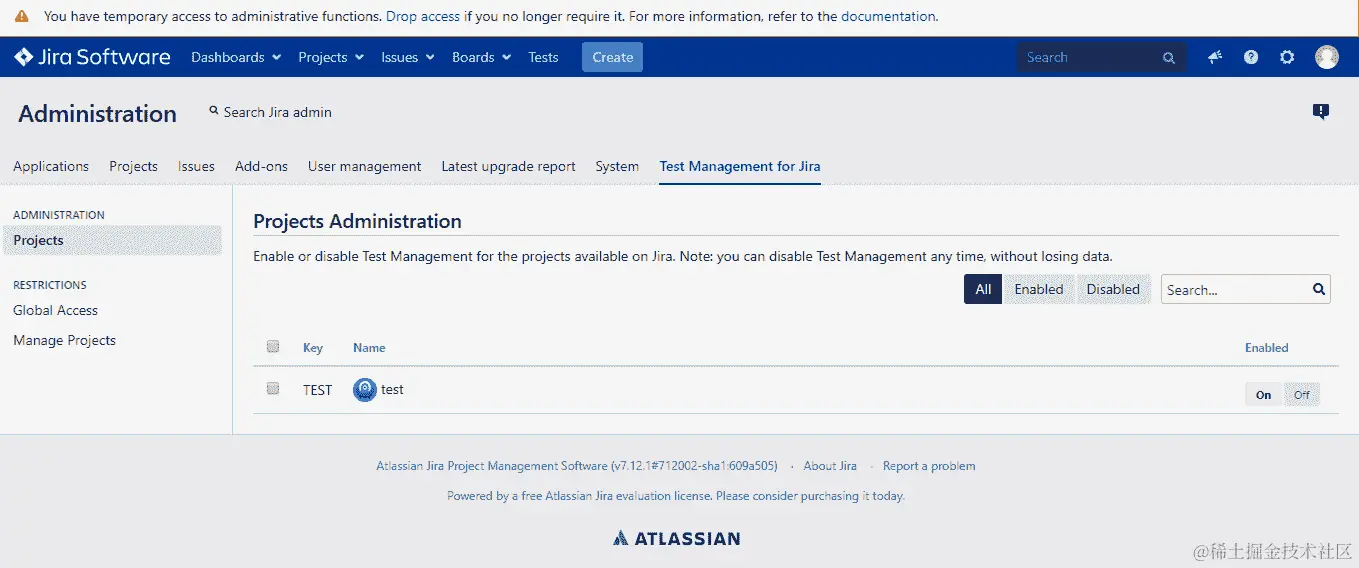Click the blue Create button
Image resolution: width=1359 pixels, height=568 pixels.
click(x=612, y=57)
